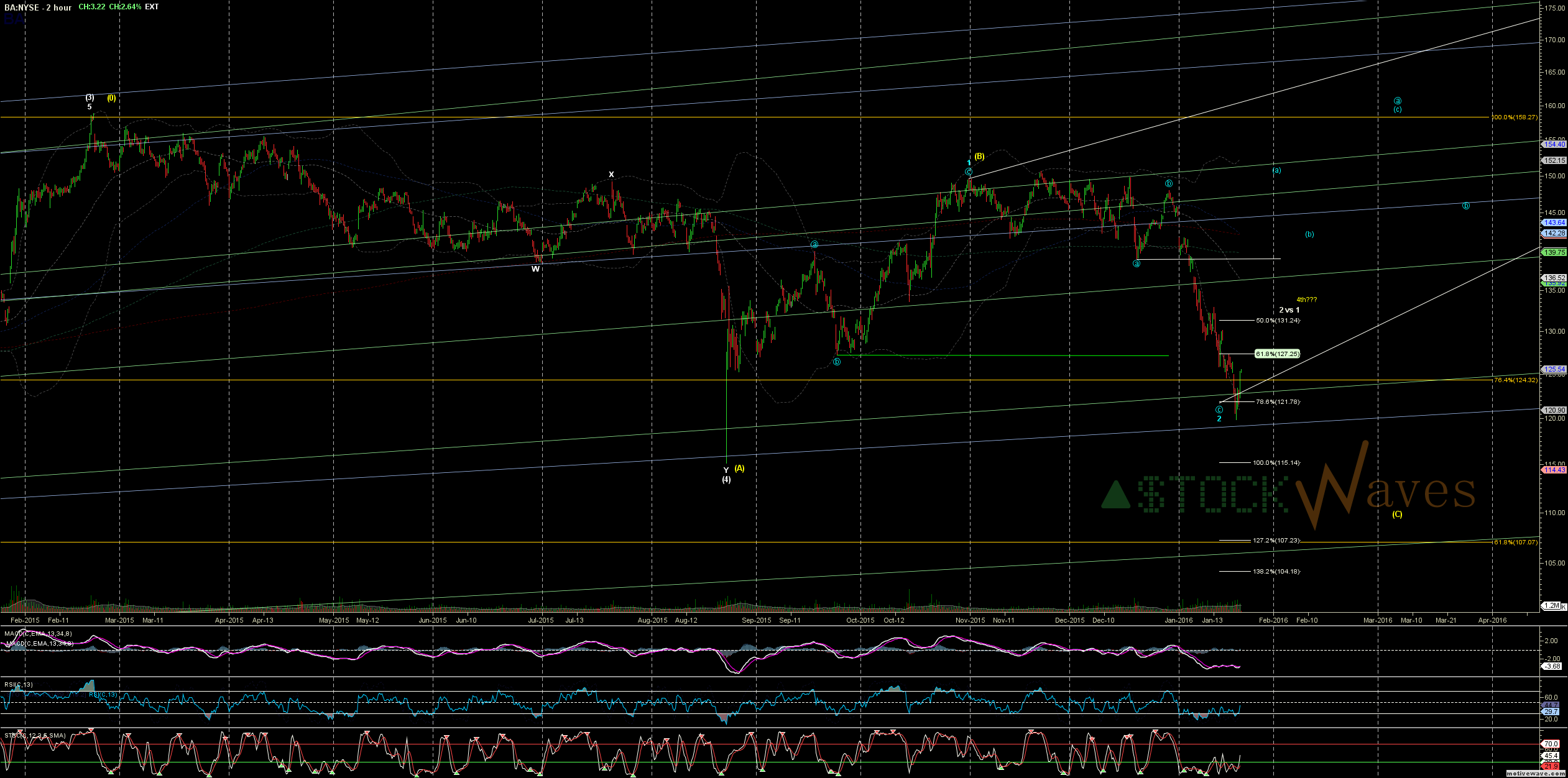The height and width of the screenshot is (778, 1568).
Task: Click the BA:NYSE - 2 hour title
Action: pyautogui.click(x=38, y=7)
